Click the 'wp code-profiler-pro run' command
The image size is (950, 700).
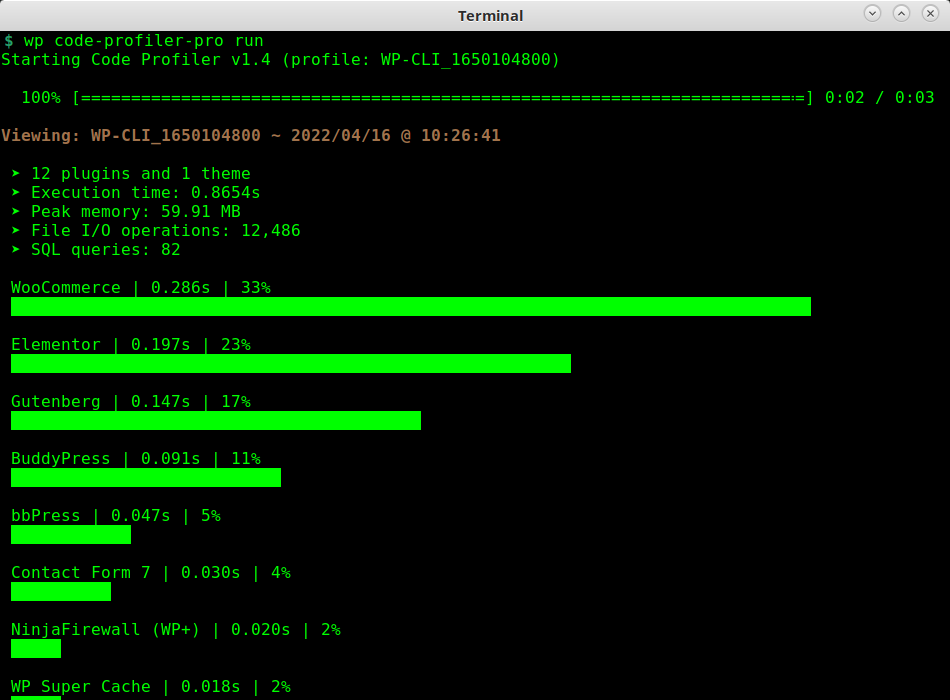pos(144,41)
